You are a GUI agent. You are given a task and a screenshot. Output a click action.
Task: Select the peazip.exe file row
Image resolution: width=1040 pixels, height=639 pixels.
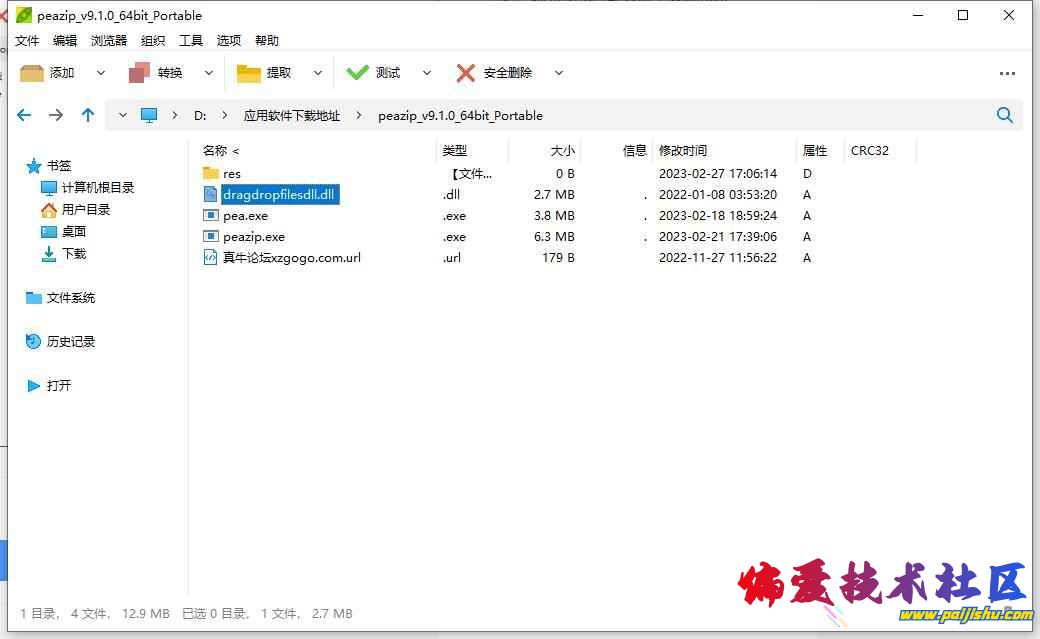(254, 237)
